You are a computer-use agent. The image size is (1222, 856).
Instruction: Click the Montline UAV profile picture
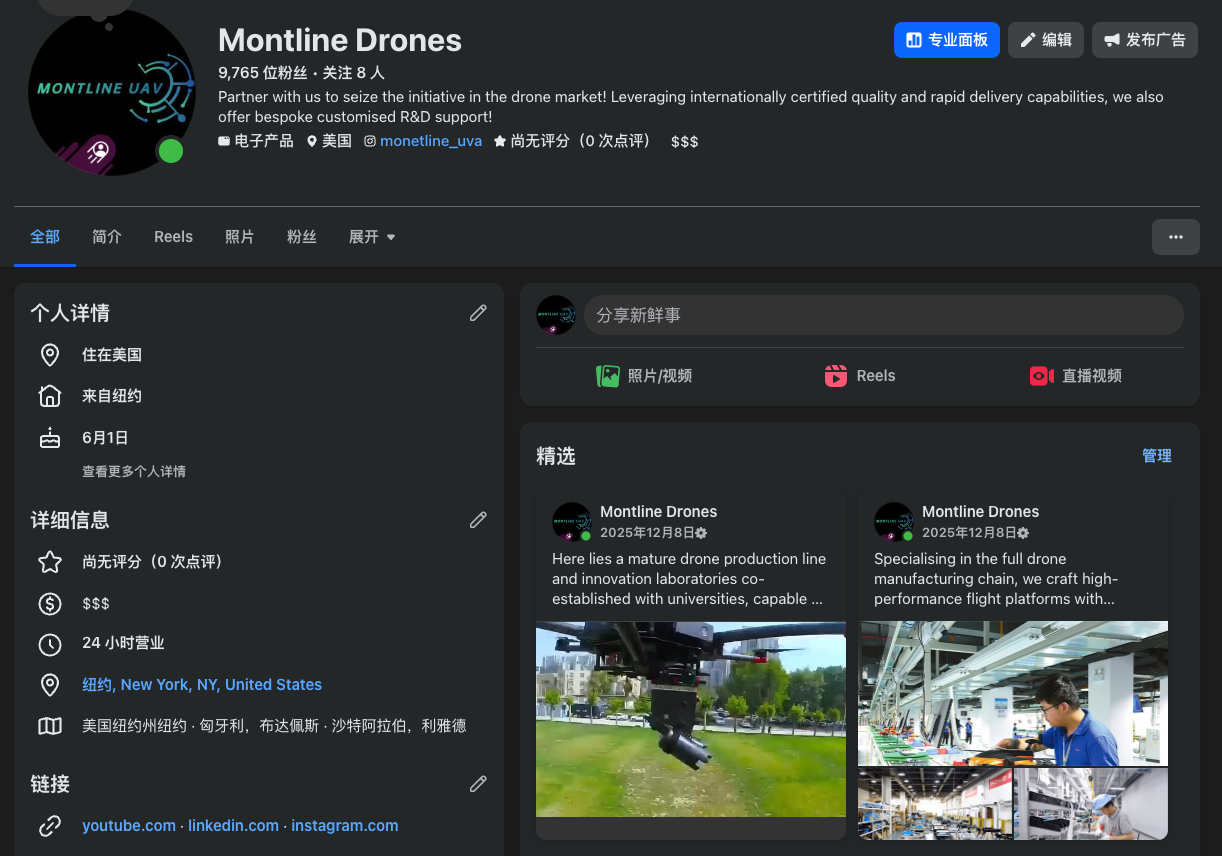point(112,92)
